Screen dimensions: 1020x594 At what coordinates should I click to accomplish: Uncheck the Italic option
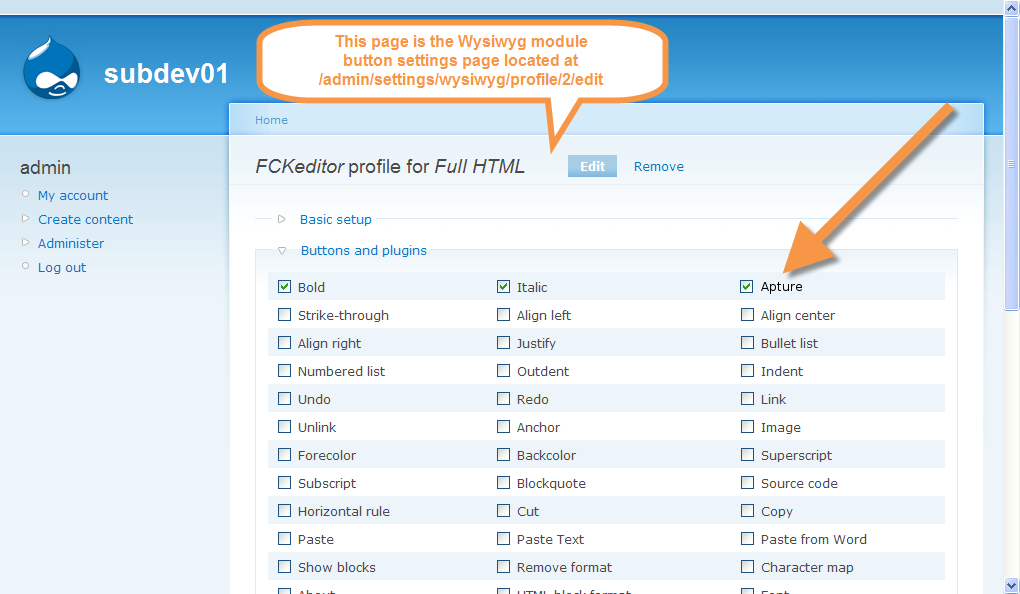pos(503,287)
